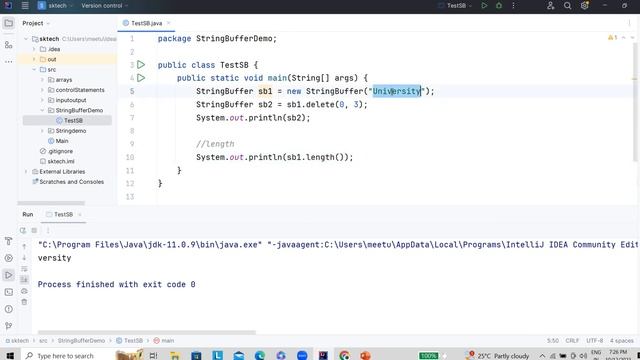640x360 pixels.
Task: Open more run actions menu
Action: coord(513,6)
